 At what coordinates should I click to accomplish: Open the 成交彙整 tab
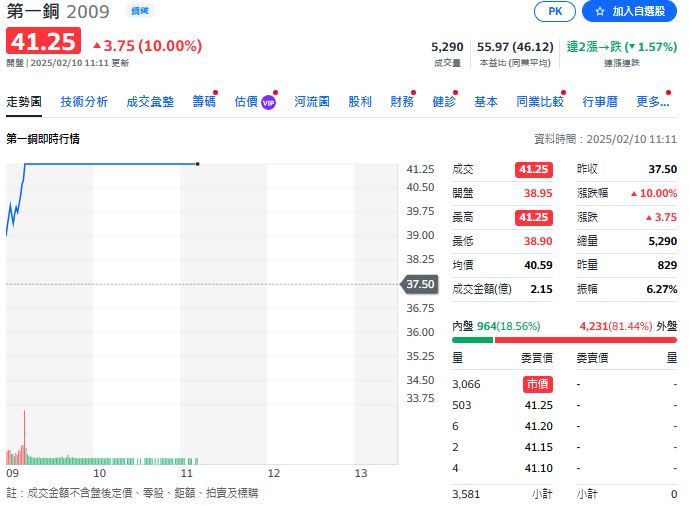[150, 102]
